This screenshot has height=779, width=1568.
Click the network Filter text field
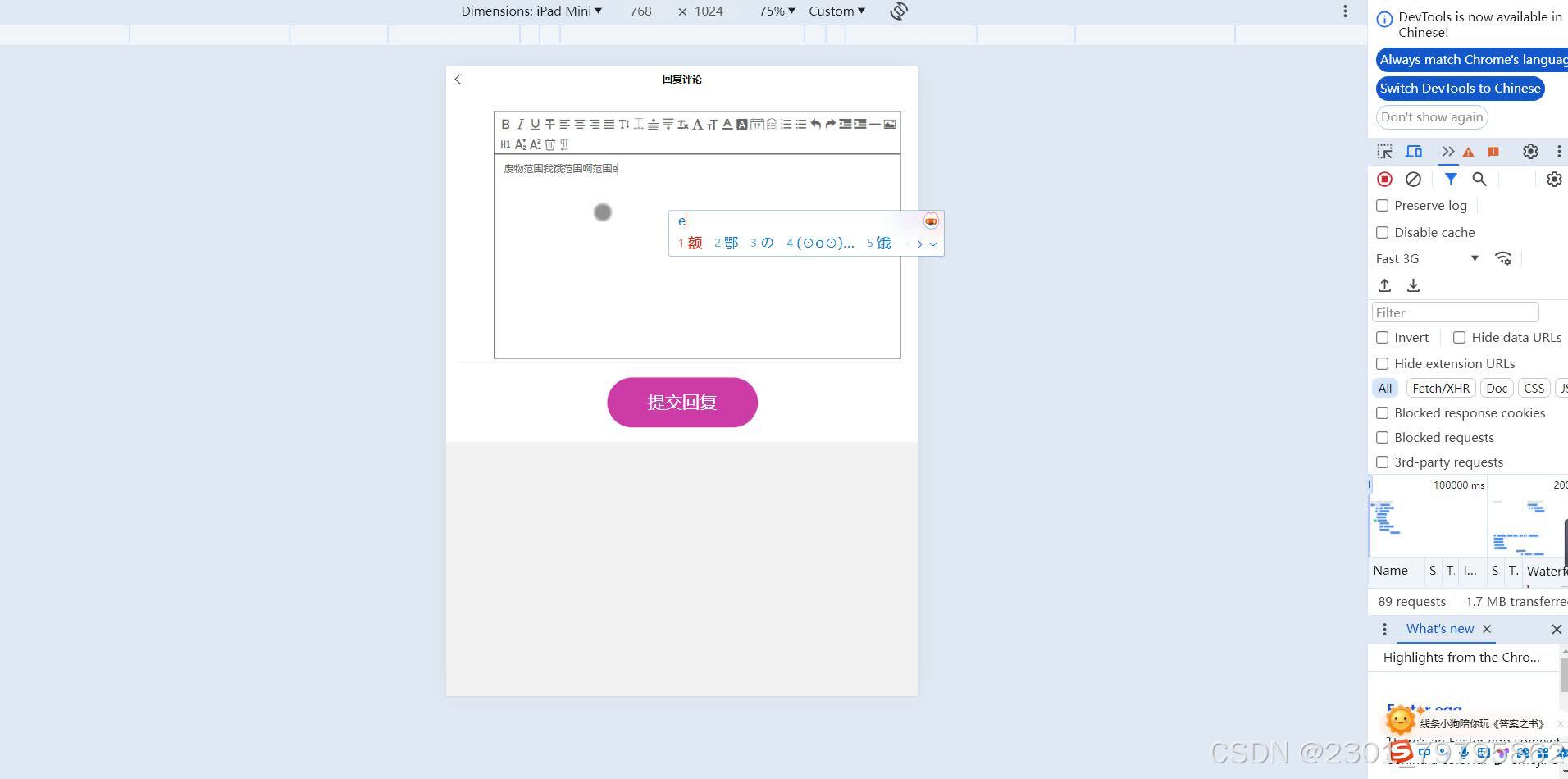coord(1455,312)
